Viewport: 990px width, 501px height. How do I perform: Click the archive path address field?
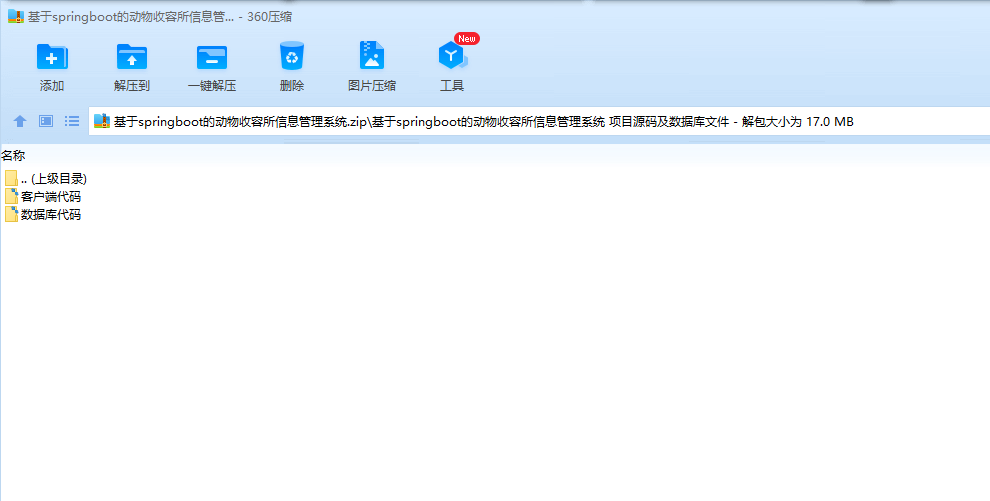point(539,121)
